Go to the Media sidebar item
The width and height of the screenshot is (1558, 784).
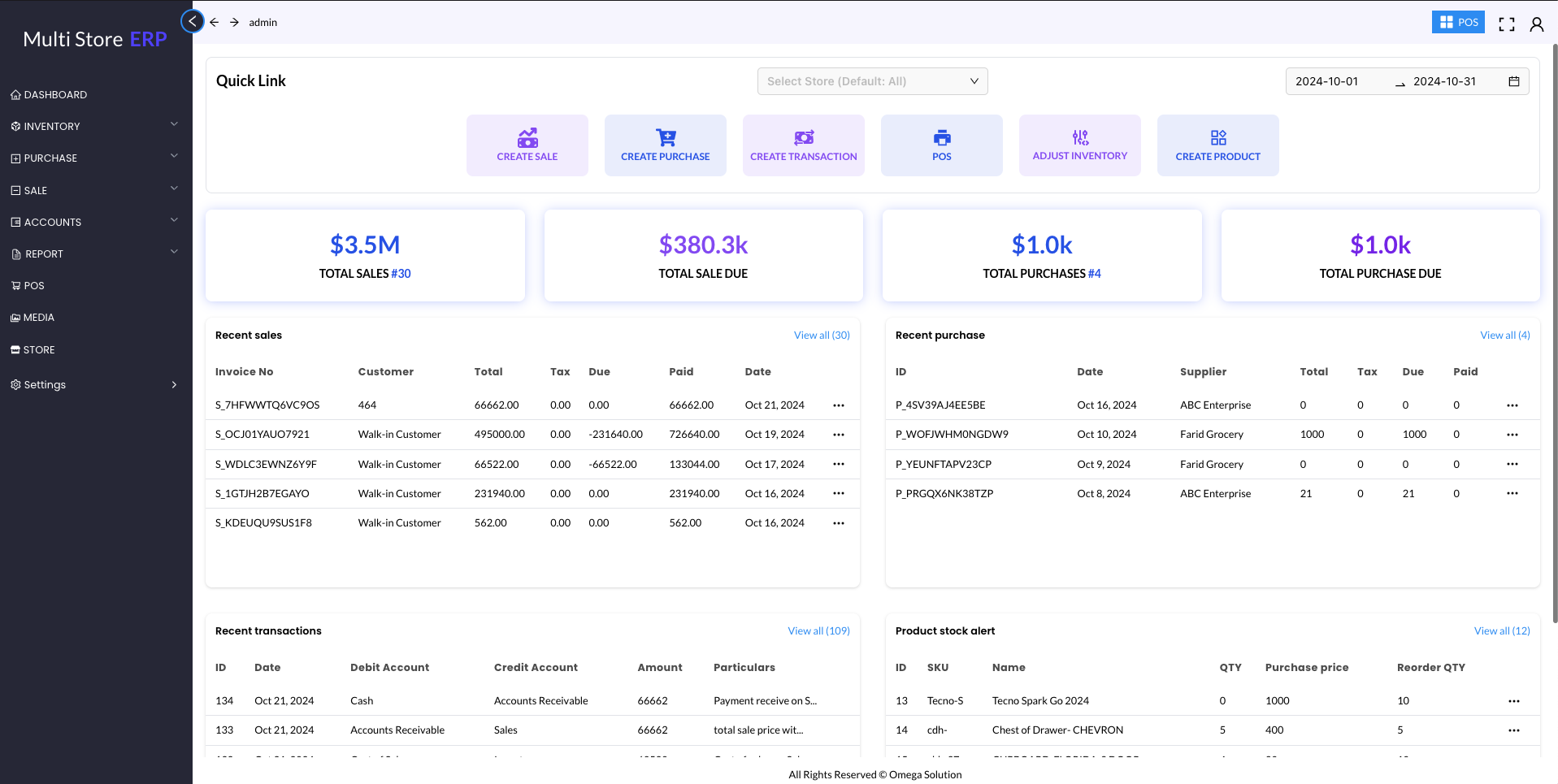point(39,318)
